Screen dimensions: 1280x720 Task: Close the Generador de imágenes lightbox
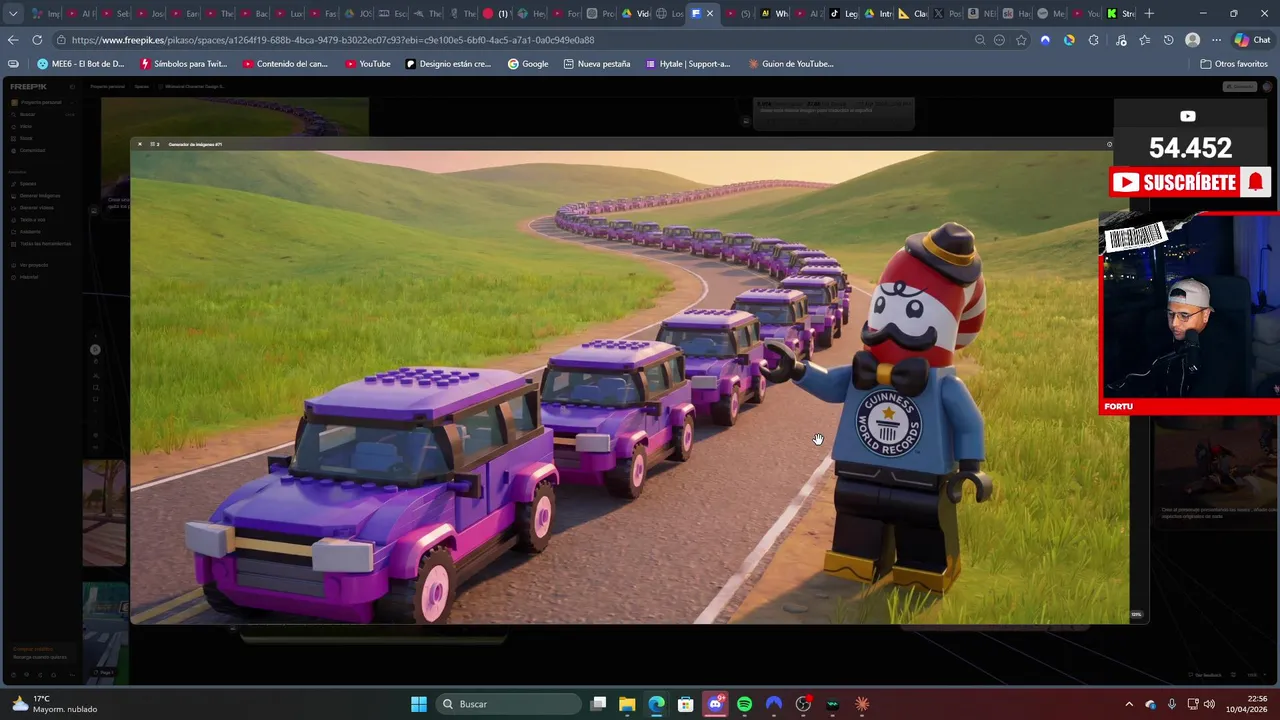click(140, 144)
